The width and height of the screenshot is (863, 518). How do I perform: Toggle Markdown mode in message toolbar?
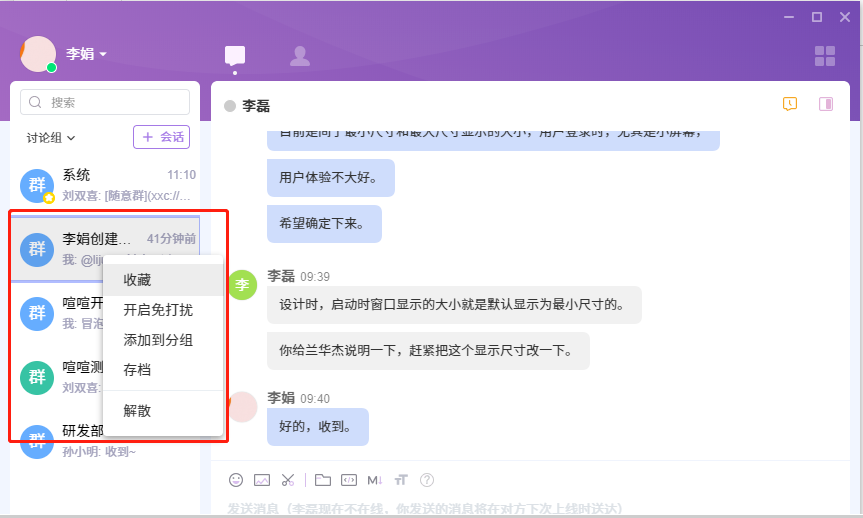tap(376, 480)
